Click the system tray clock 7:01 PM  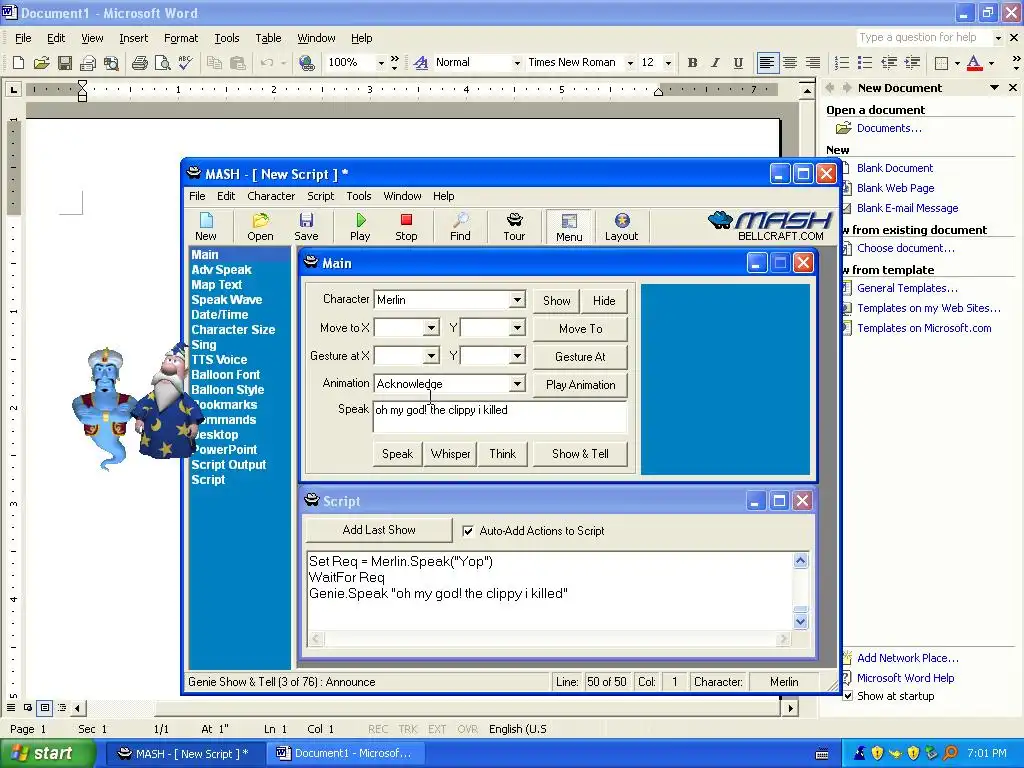point(987,753)
